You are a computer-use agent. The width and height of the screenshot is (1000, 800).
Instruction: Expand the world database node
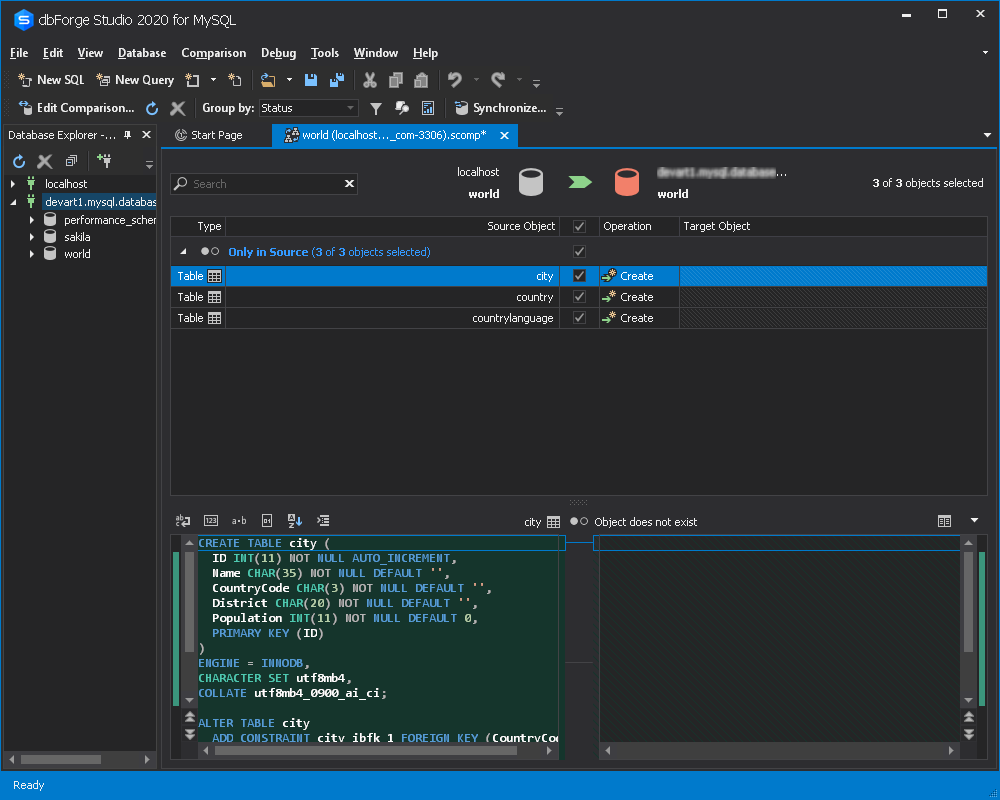click(x=32, y=254)
